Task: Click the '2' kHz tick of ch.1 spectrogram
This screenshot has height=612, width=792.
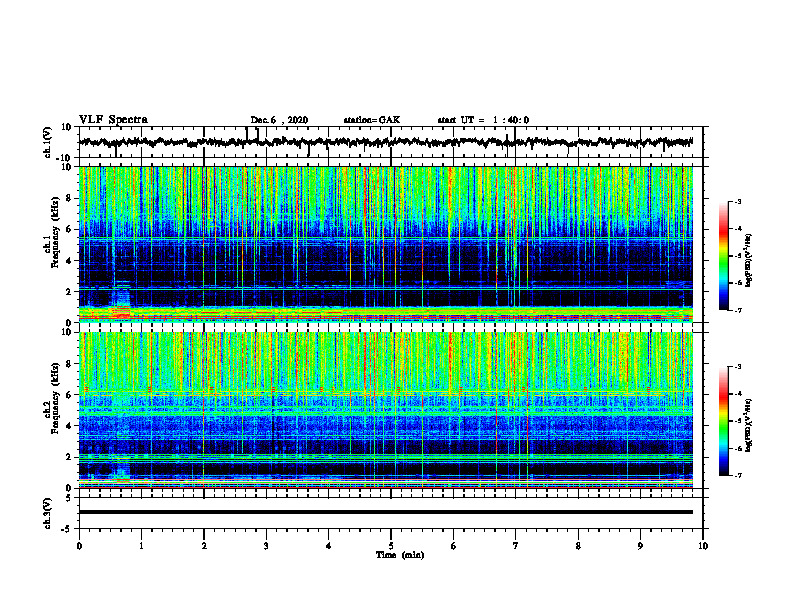Action: 69,292
